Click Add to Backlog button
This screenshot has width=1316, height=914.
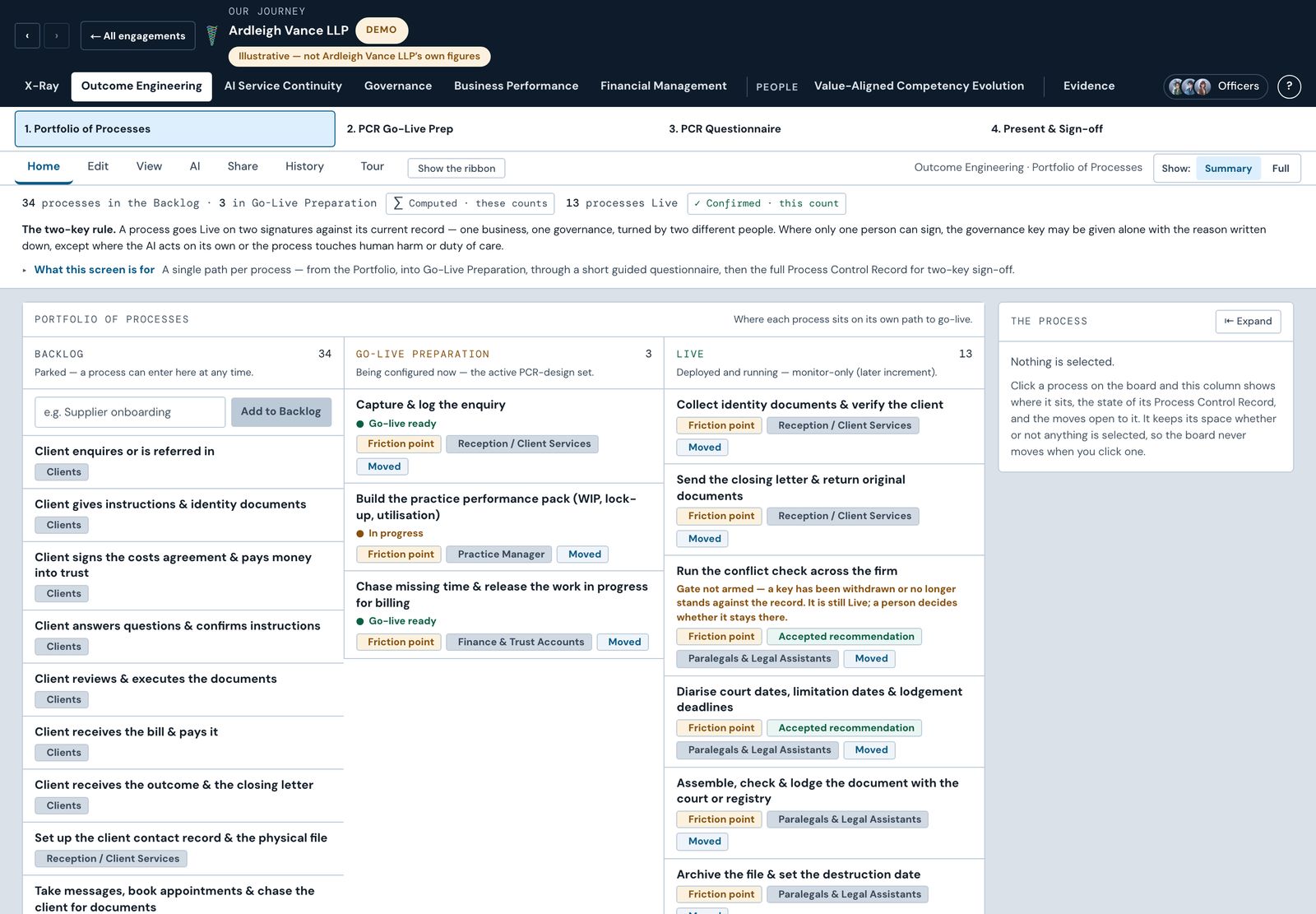pos(281,412)
